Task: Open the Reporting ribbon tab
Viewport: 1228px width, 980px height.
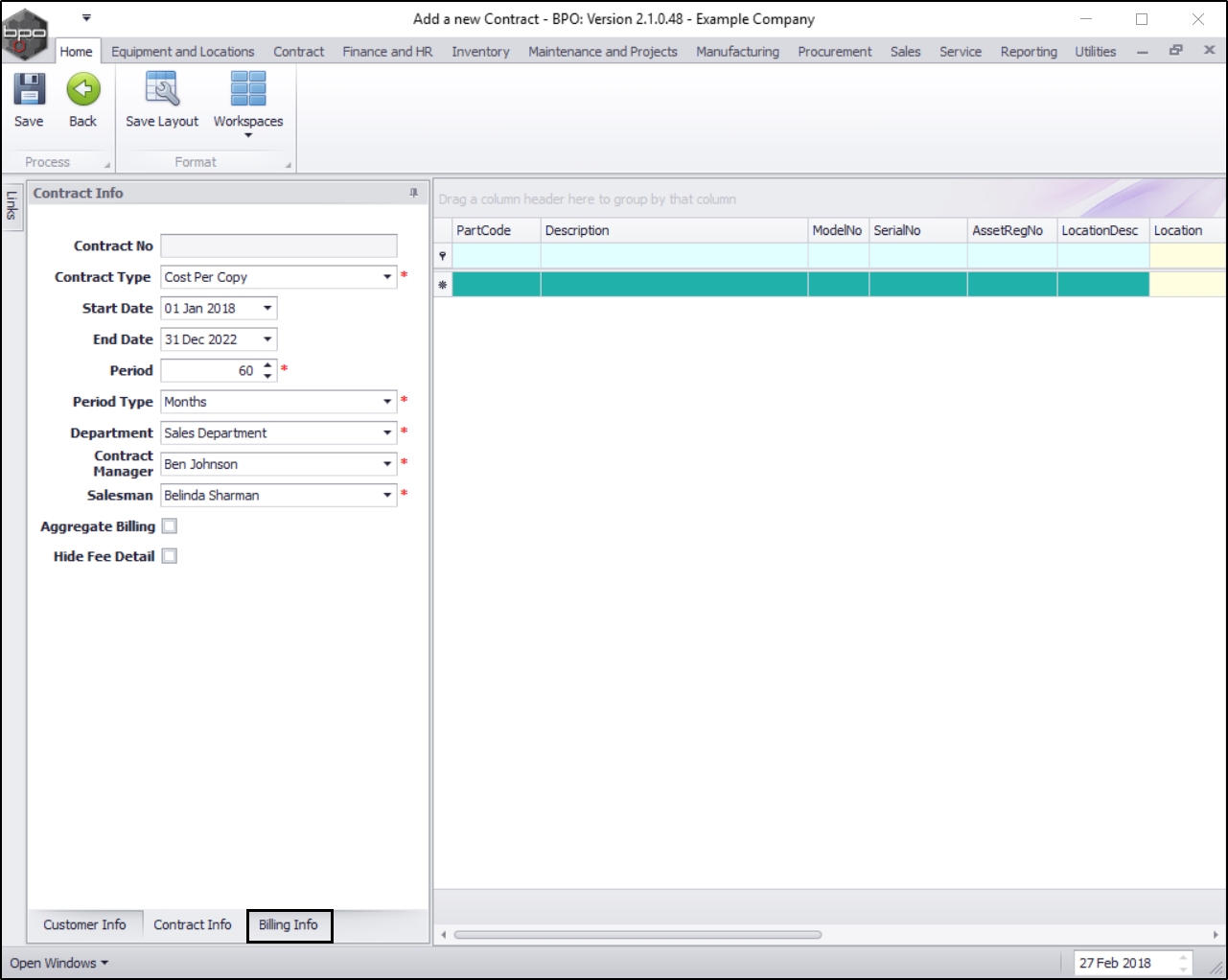Action: pos(1030,52)
